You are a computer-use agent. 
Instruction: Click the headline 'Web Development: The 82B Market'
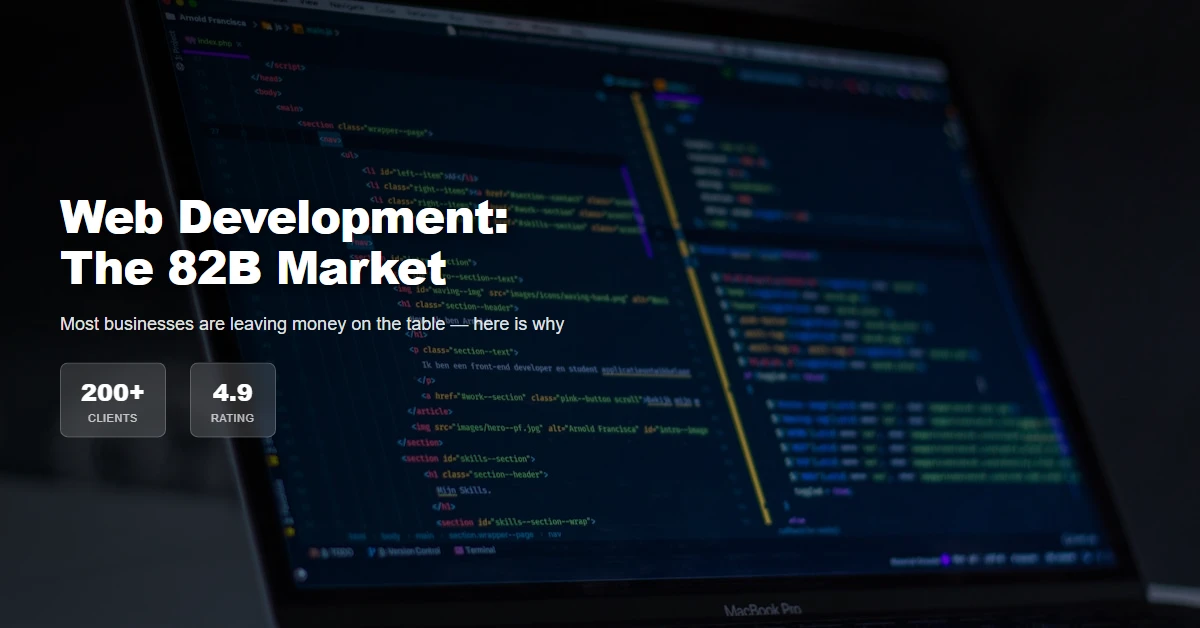[x=284, y=242]
